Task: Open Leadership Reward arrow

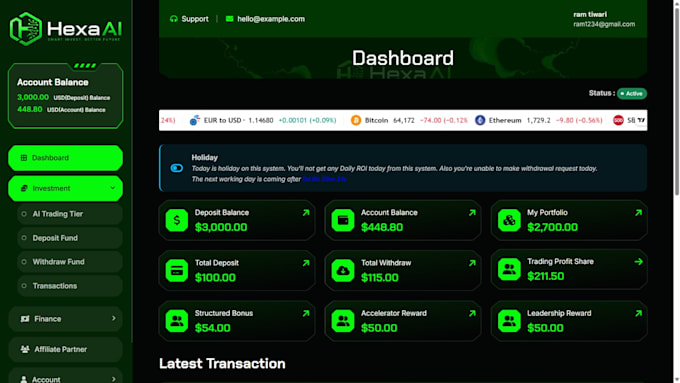Action: pos(638,313)
